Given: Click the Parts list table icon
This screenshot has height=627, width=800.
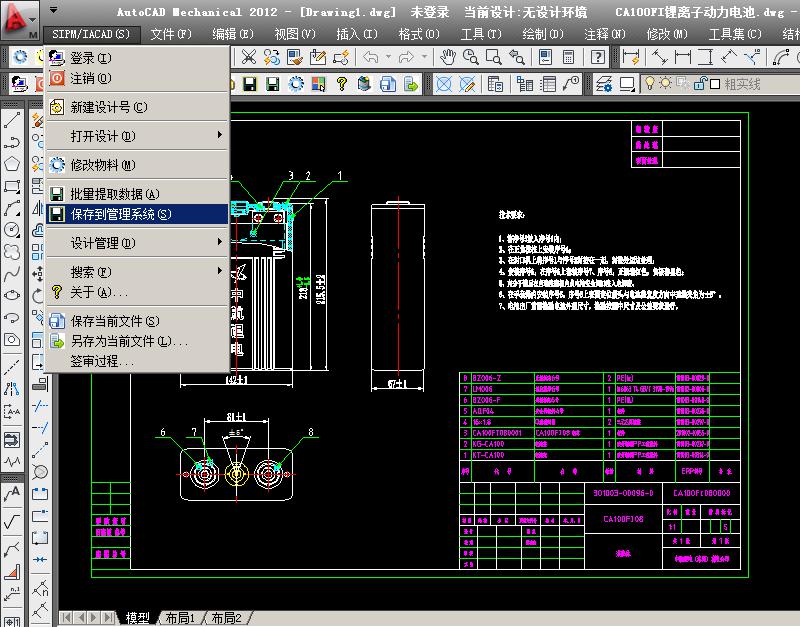Looking at the screenshot, I should click(548, 84).
